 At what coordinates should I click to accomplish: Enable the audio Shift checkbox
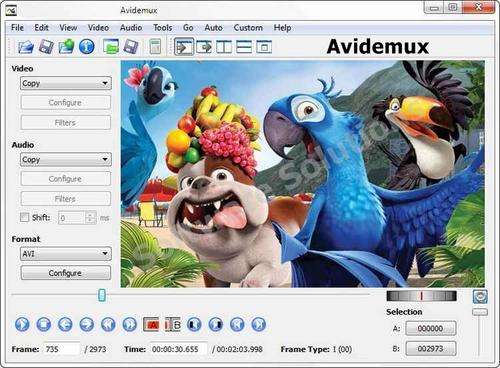[24, 217]
